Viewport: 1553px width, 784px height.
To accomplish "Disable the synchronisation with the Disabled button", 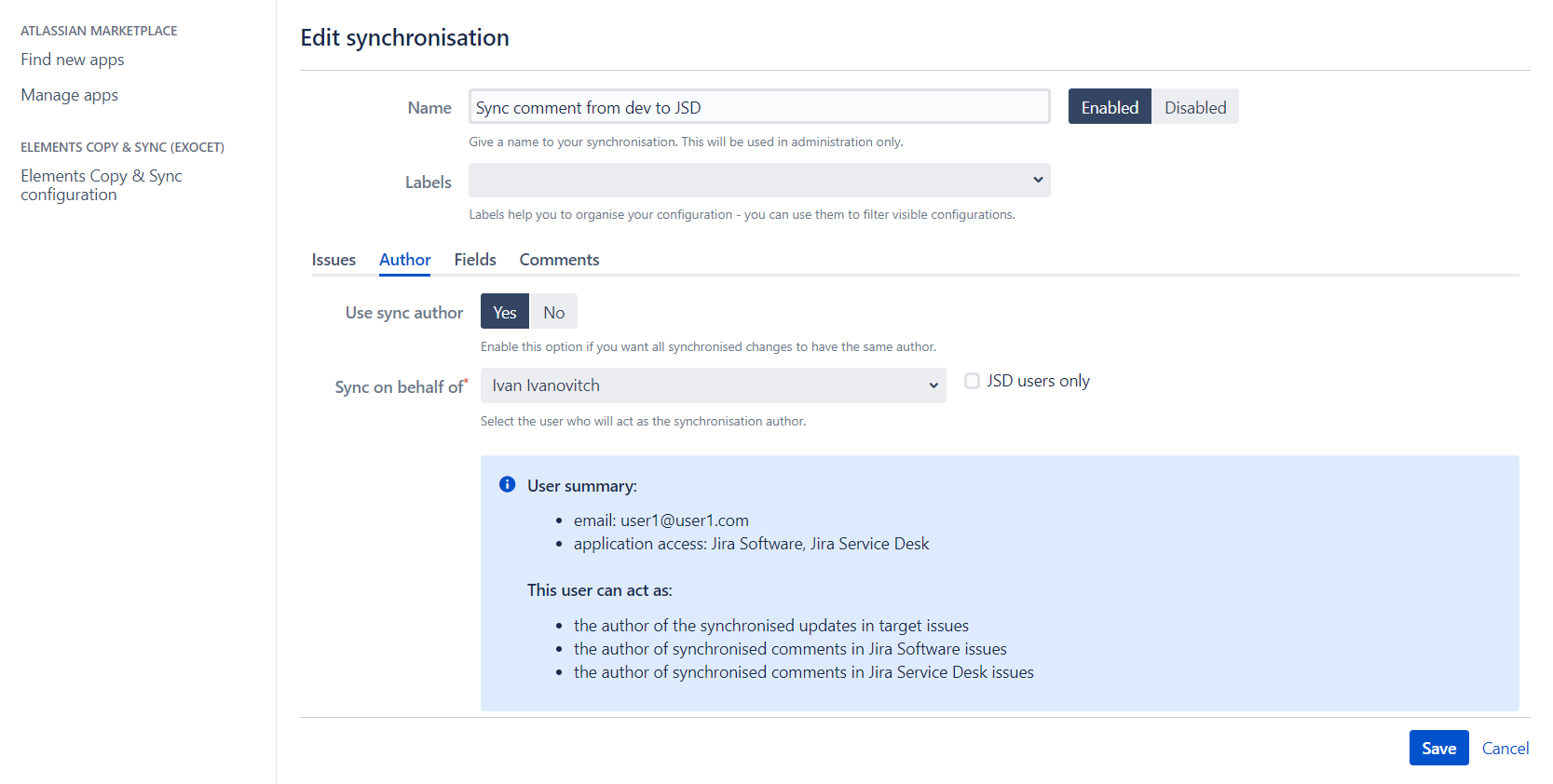I will click(x=1195, y=106).
